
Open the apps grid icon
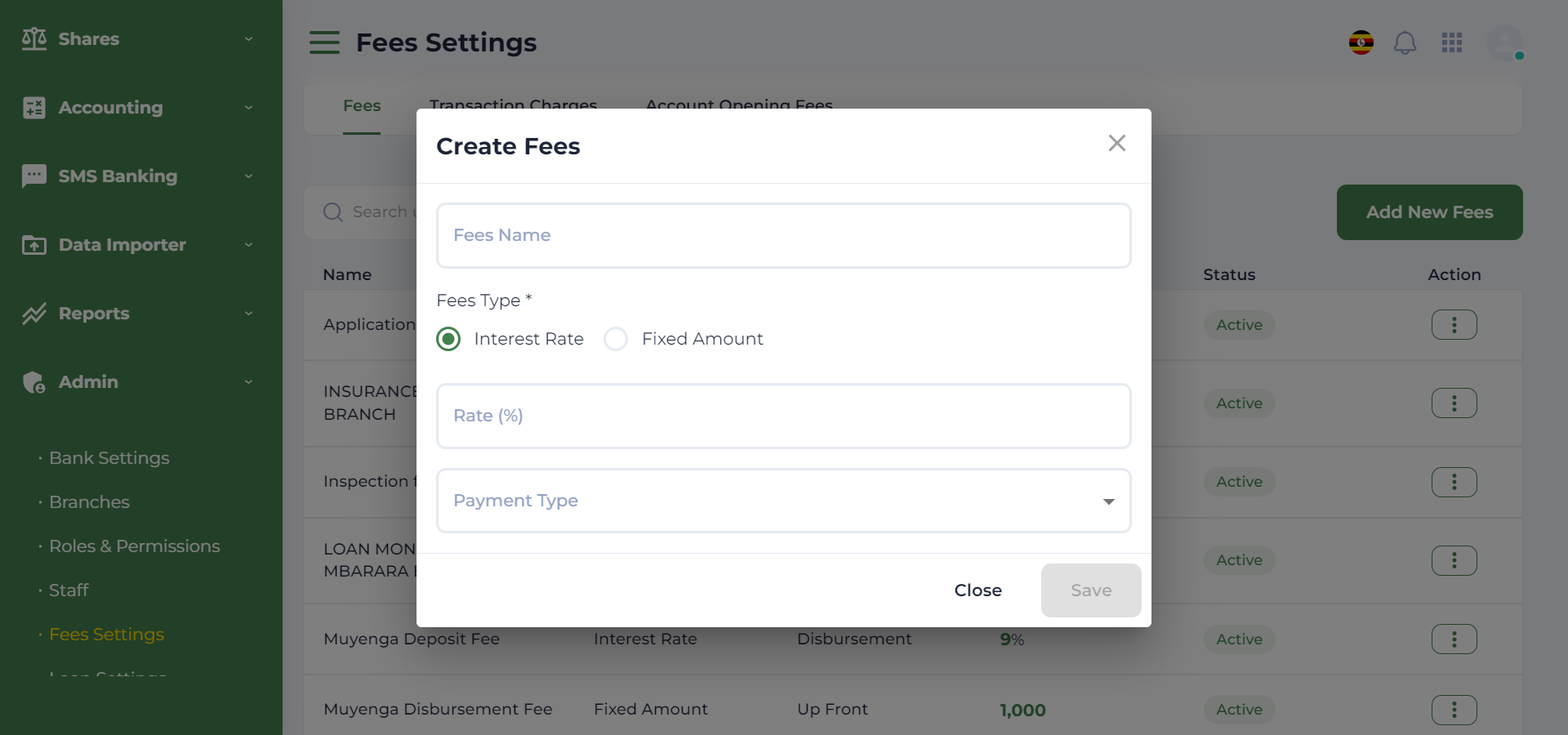[x=1452, y=42]
